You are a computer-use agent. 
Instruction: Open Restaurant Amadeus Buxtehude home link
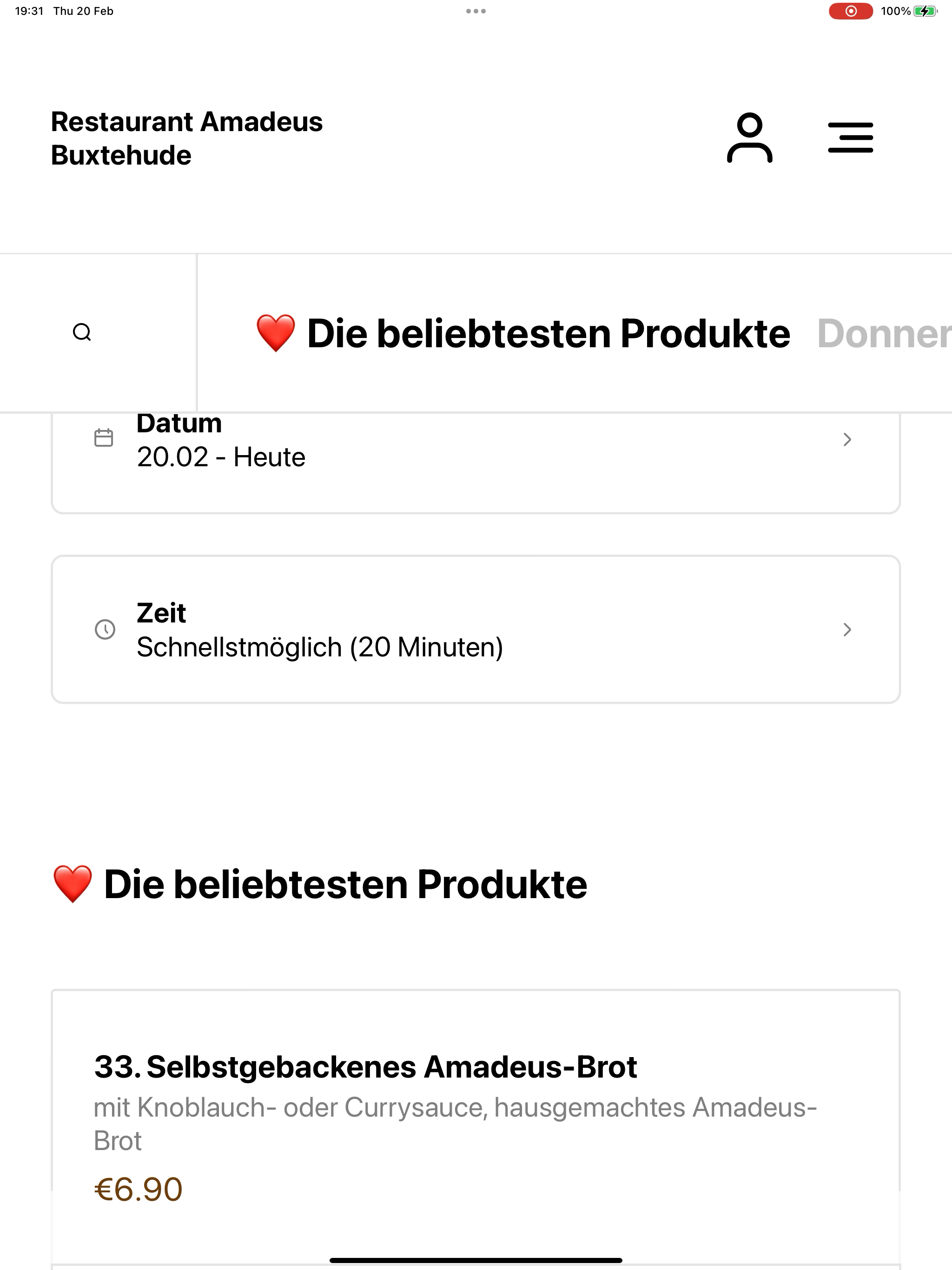coord(186,139)
